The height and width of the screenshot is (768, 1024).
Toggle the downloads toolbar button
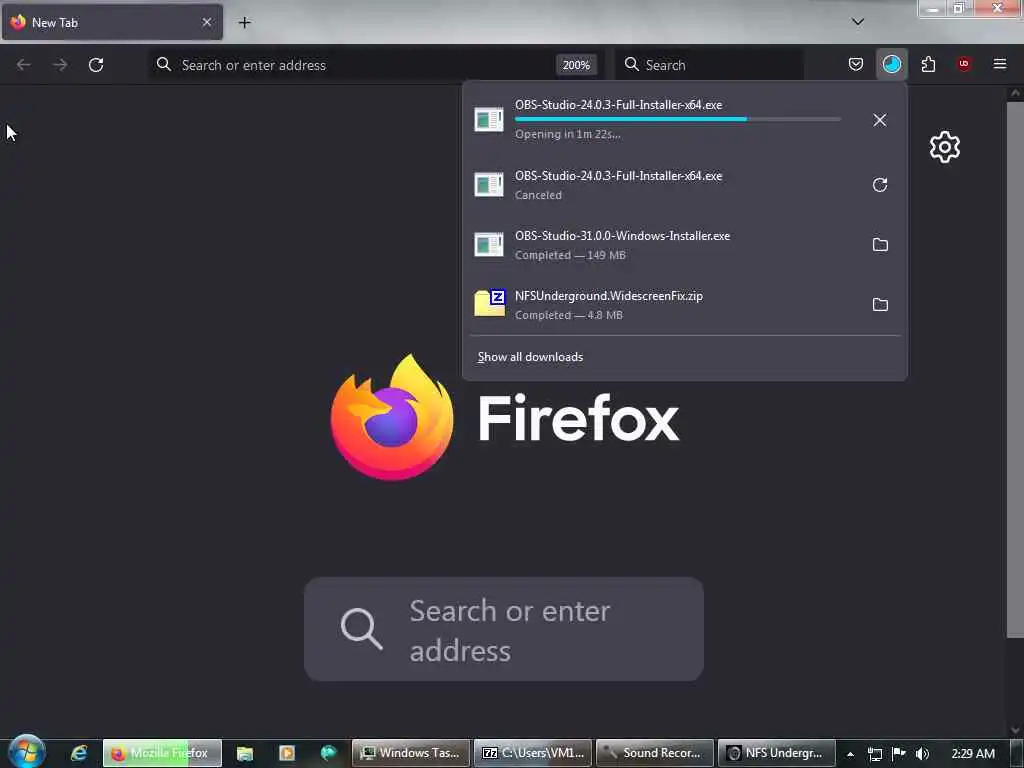click(891, 64)
